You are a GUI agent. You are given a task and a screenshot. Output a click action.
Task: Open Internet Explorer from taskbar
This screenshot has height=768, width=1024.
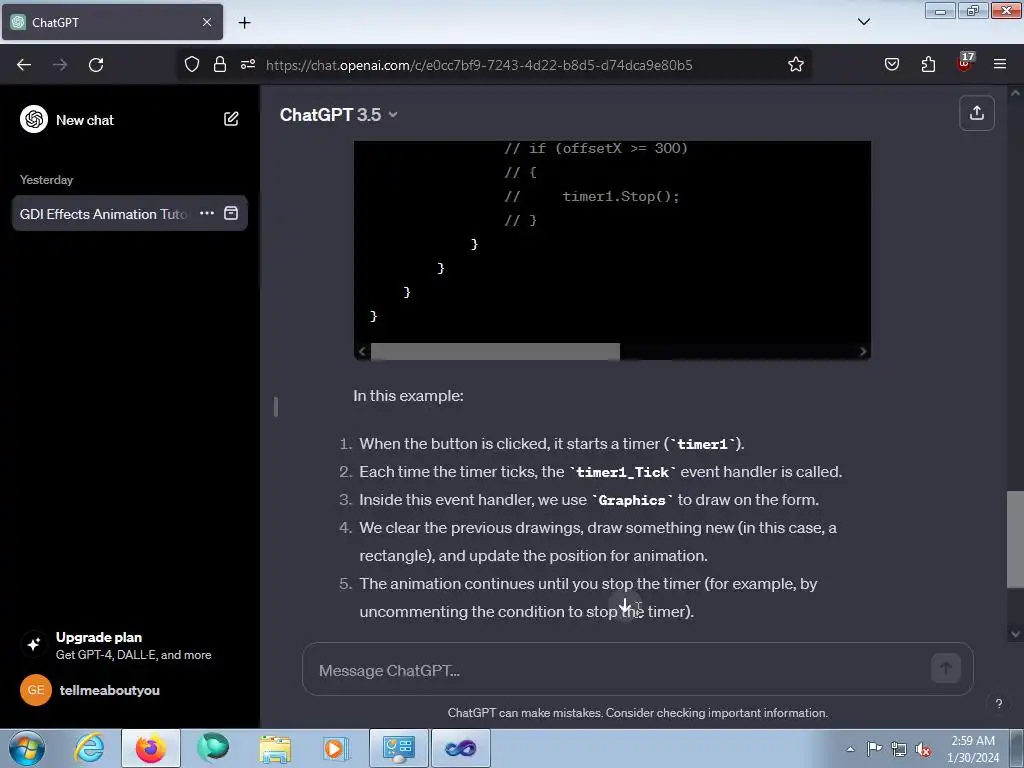coord(89,748)
